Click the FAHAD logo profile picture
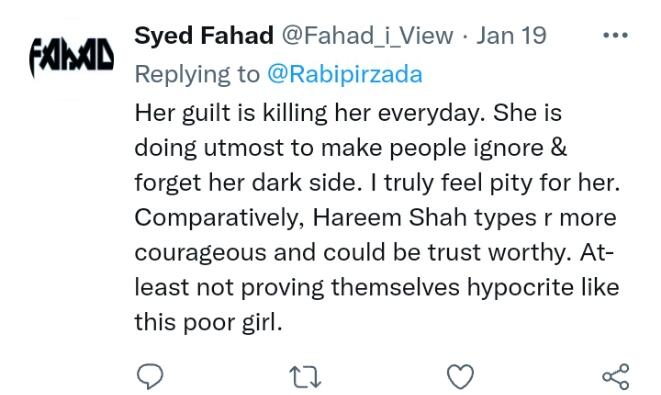The height and width of the screenshot is (395, 661). (72, 58)
